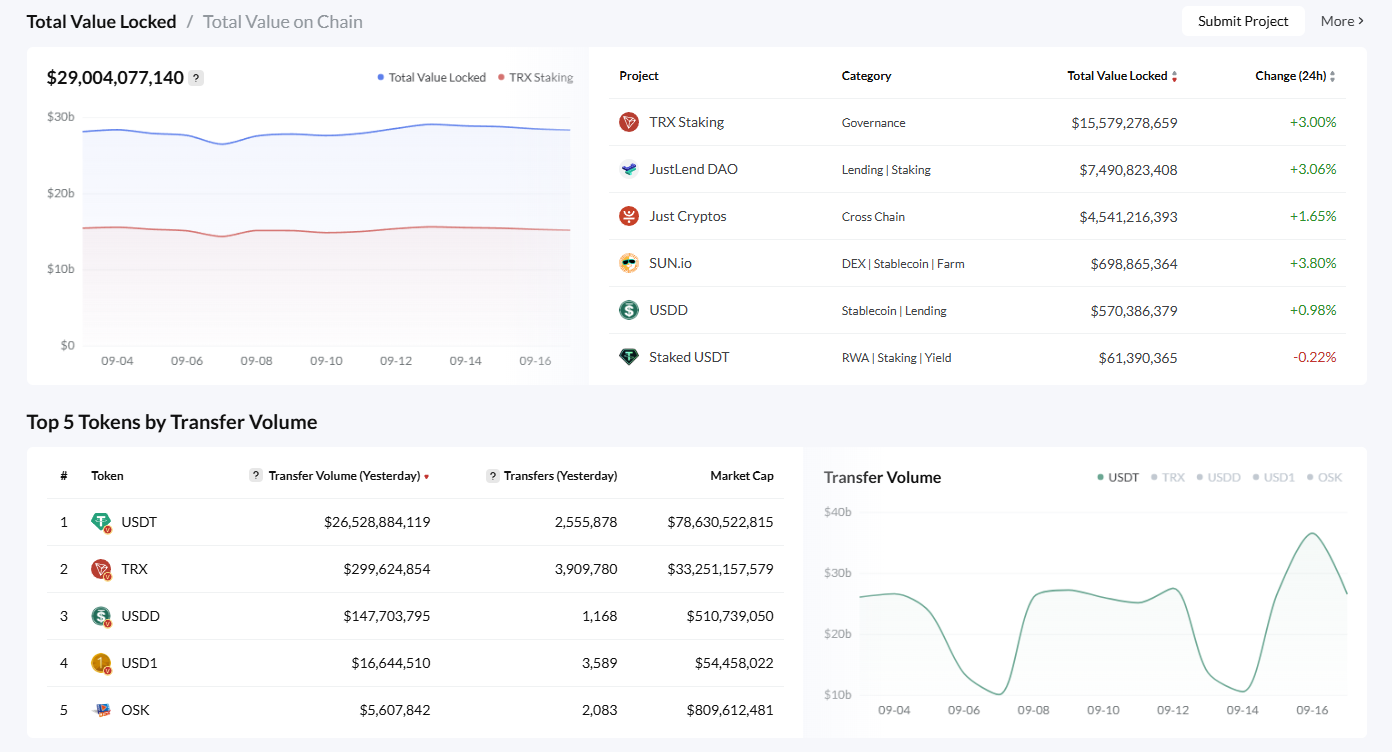The width and height of the screenshot is (1392, 752).
Task: Open the SUN.io project via its icon
Action: 628,263
